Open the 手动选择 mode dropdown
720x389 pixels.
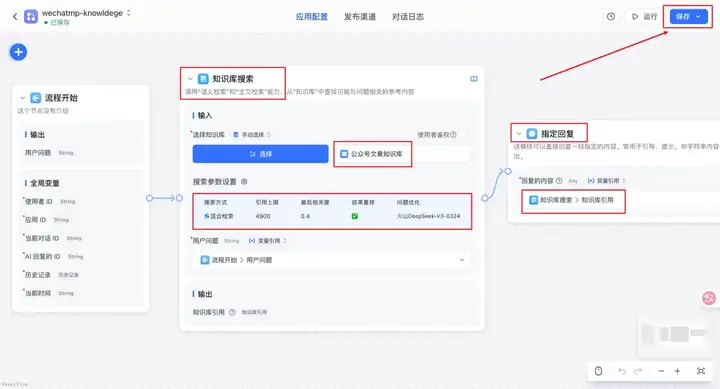pos(252,135)
